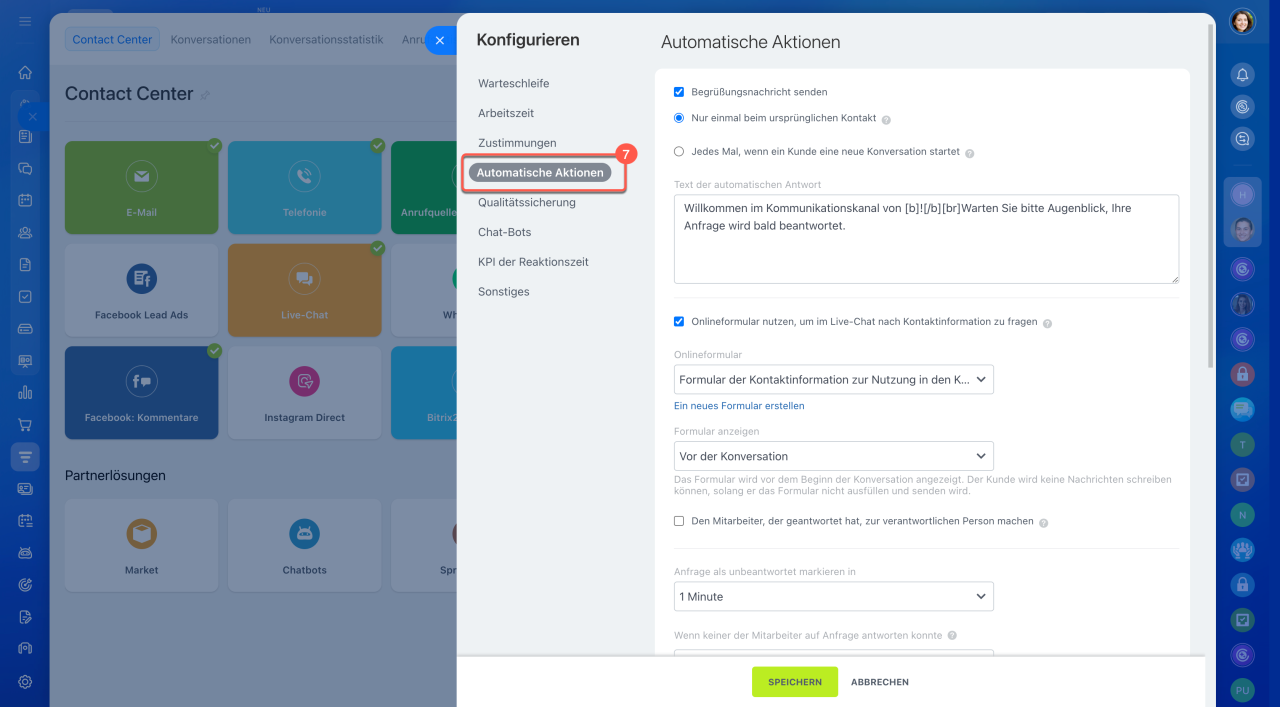
Task: Open the settings gear icon in left sidebar
Action: [25, 682]
